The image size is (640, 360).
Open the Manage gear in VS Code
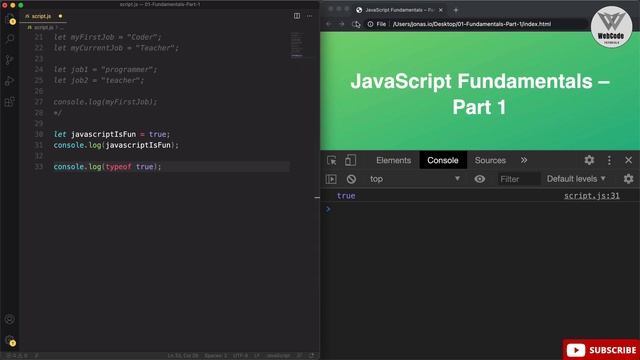click(x=10, y=340)
